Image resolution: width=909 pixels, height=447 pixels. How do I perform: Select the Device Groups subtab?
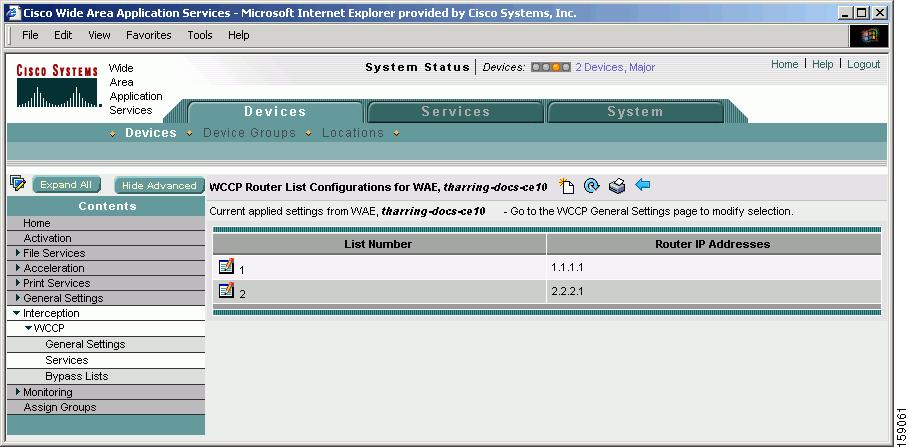(x=249, y=133)
